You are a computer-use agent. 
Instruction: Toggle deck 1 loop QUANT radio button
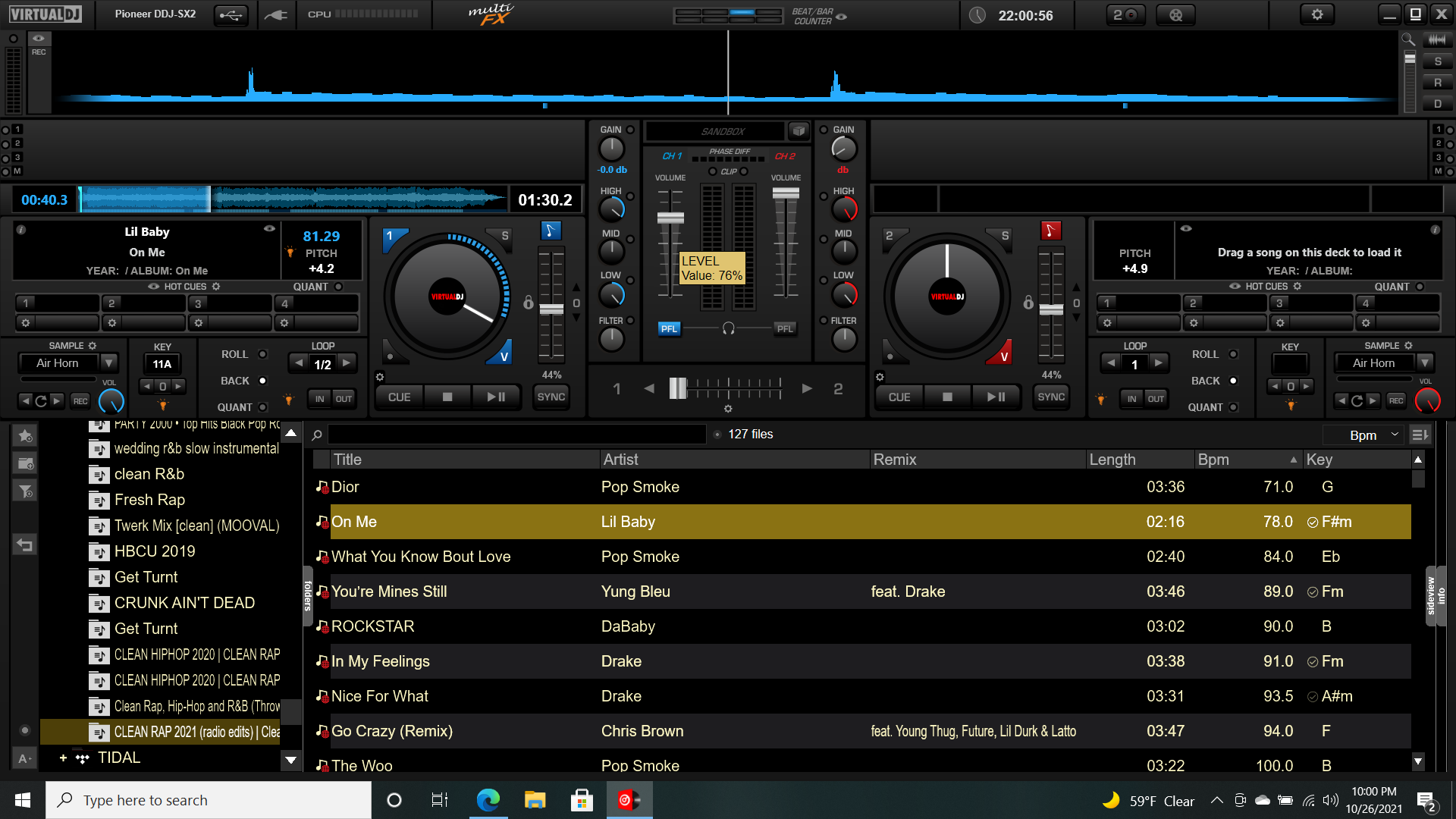click(x=262, y=407)
